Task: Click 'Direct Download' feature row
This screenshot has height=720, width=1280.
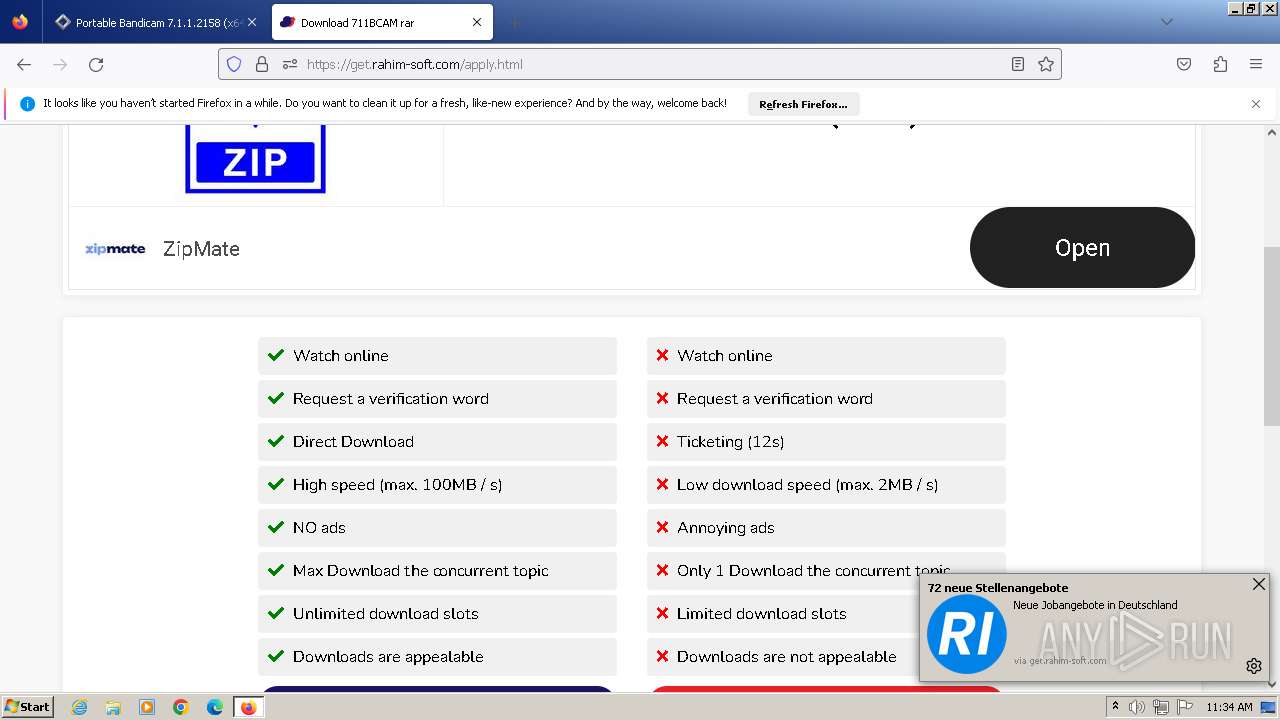Action: pyautogui.click(x=437, y=442)
